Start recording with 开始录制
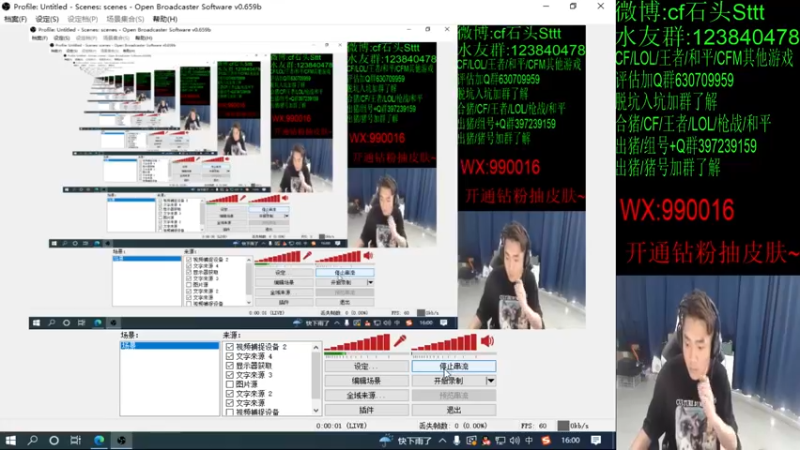The height and width of the screenshot is (450, 800). click(x=448, y=381)
